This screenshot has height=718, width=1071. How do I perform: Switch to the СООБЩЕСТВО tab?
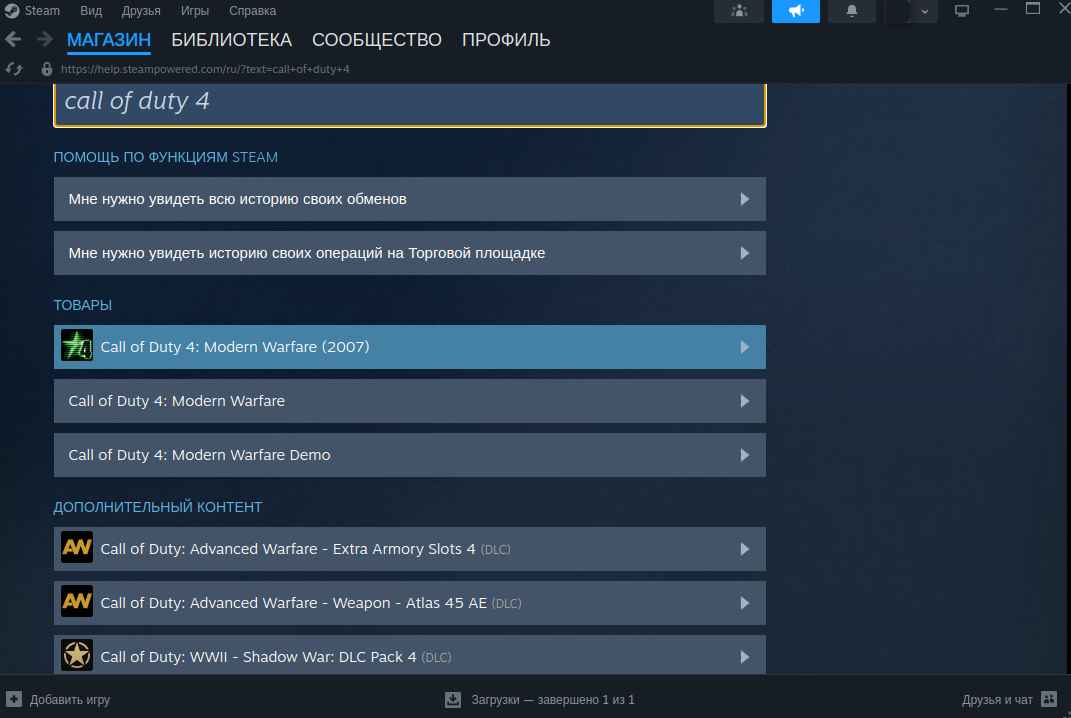376,40
